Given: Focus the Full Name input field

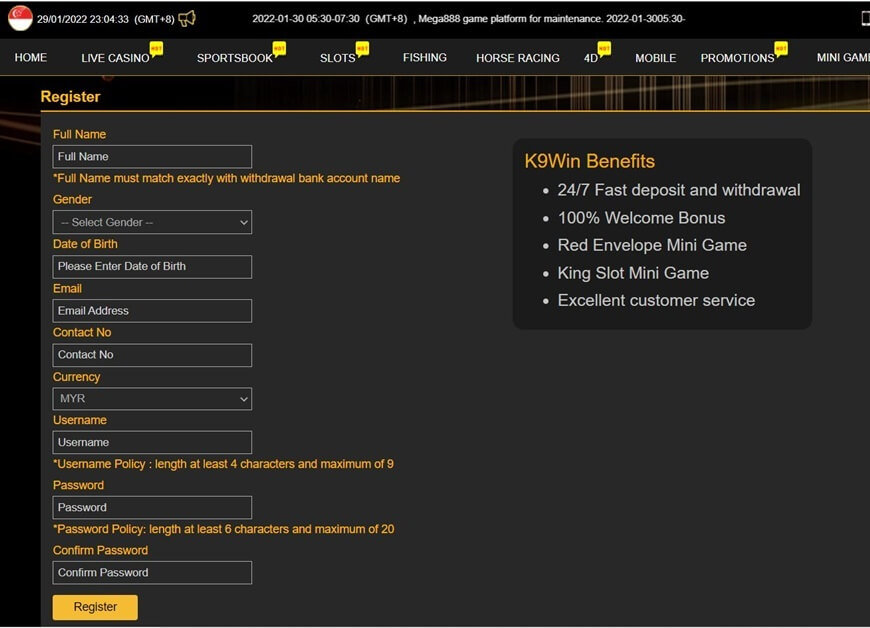Looking at the screenshot, I should 152,156.
